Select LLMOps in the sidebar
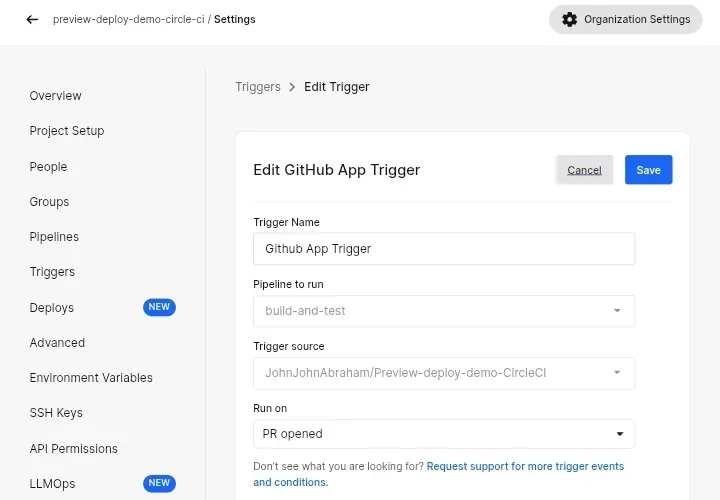The height and width of the screenshot is (500, 720). pos(52,483)
